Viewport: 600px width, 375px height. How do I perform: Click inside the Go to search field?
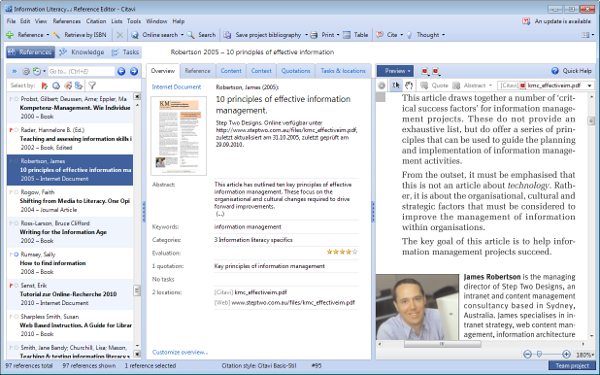[81, 71]
